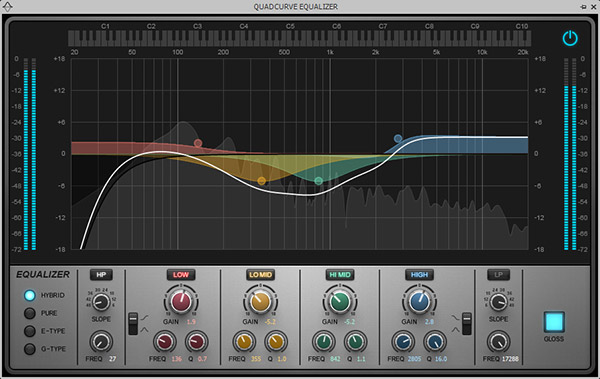Select the red LOW band node on graph
The width and height of the screenshot is (600, 379).
click(198, 143)
